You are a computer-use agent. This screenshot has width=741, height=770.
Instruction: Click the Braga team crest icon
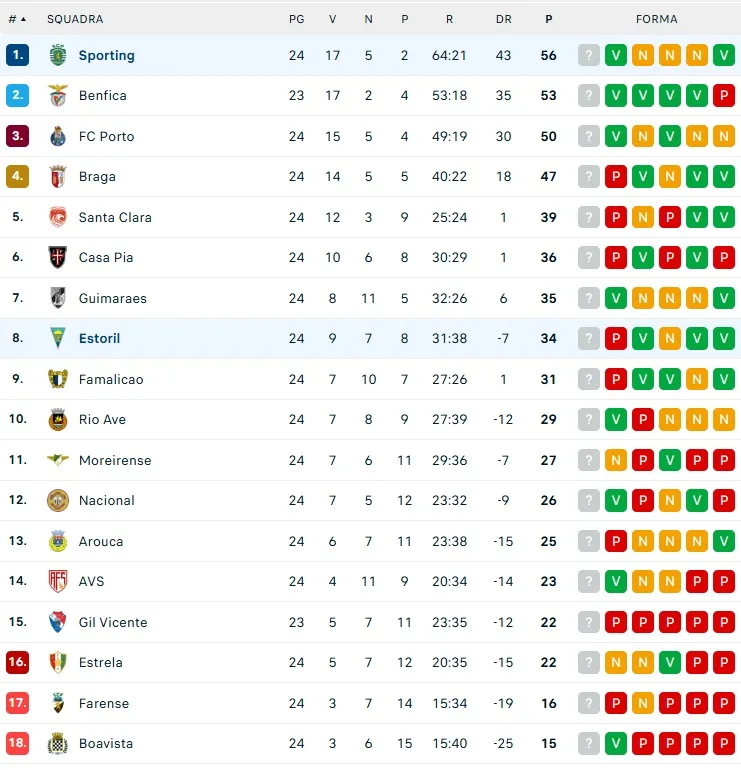(x=58, y=177)
